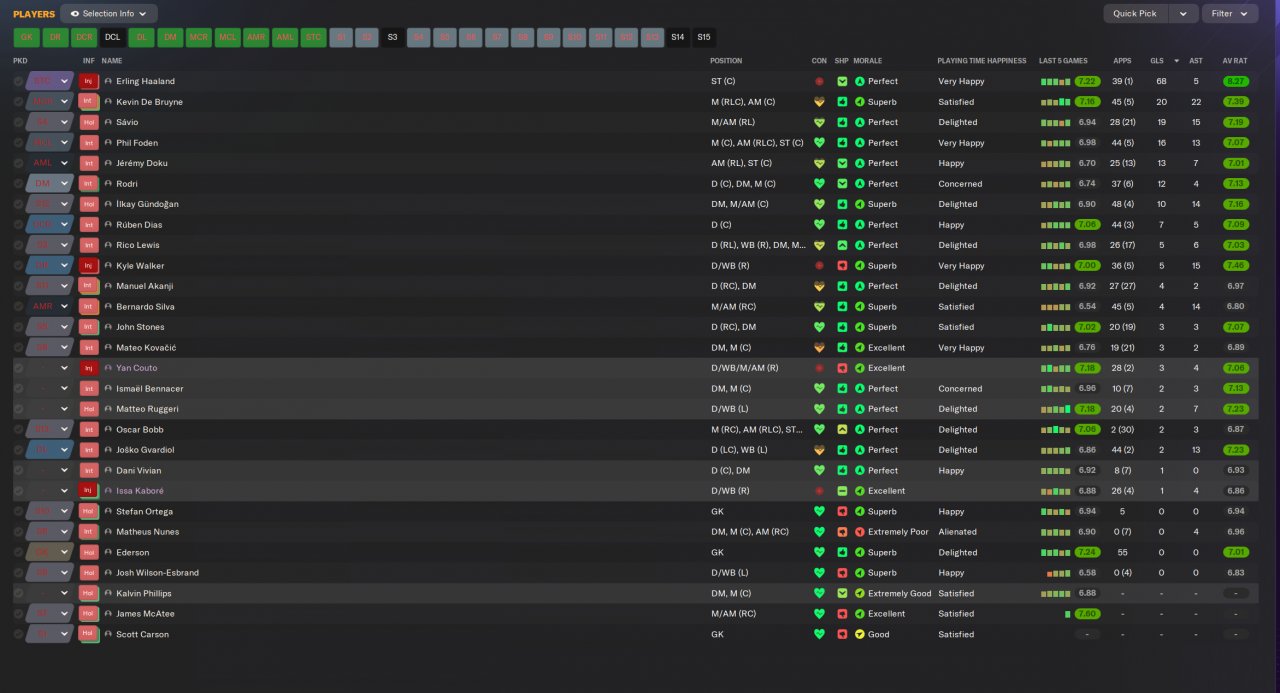1280x693 pixels.
Task: Click Erling Haaland's Inj status badge
Action: 89,81
